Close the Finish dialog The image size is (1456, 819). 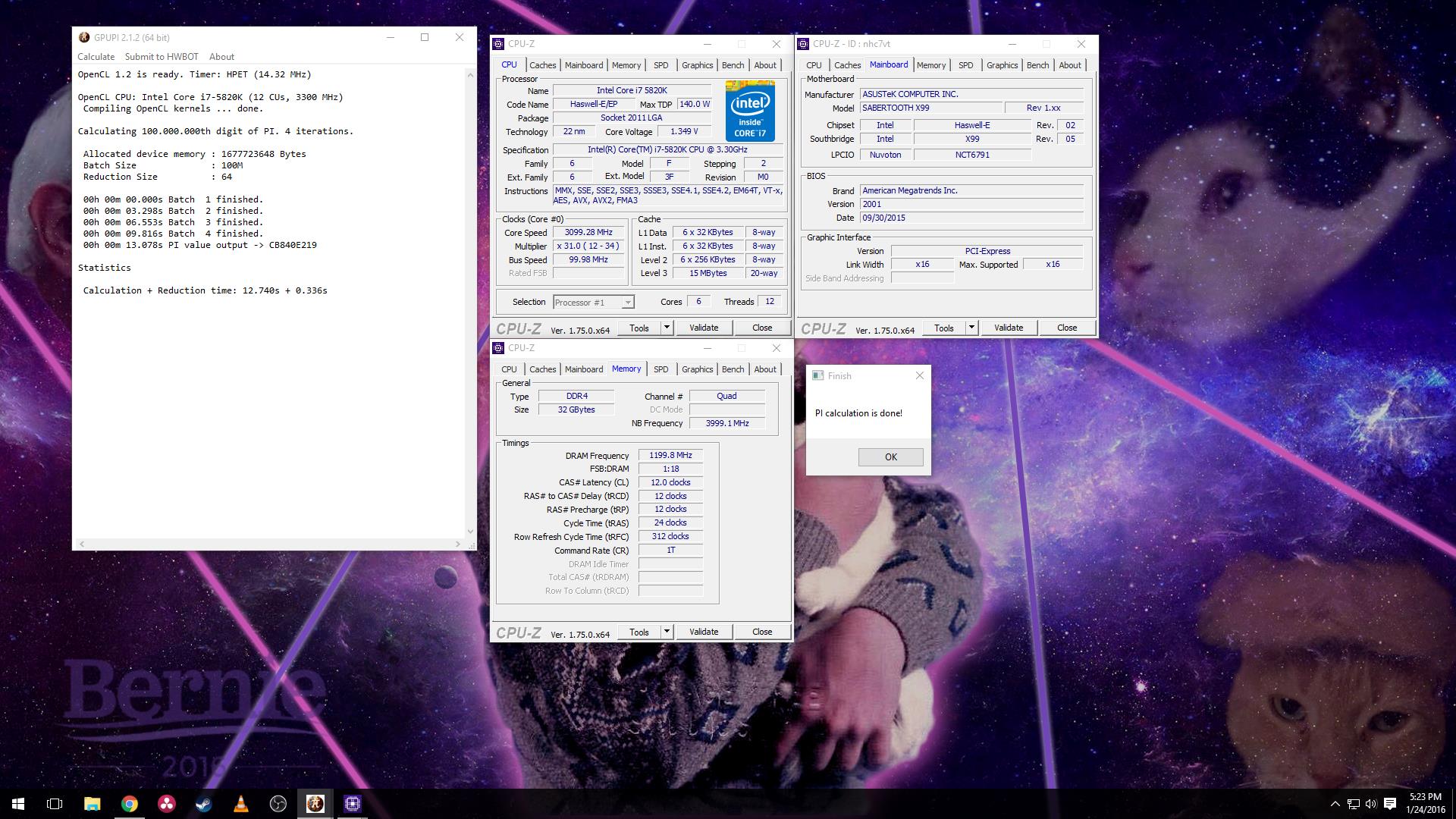920,375
